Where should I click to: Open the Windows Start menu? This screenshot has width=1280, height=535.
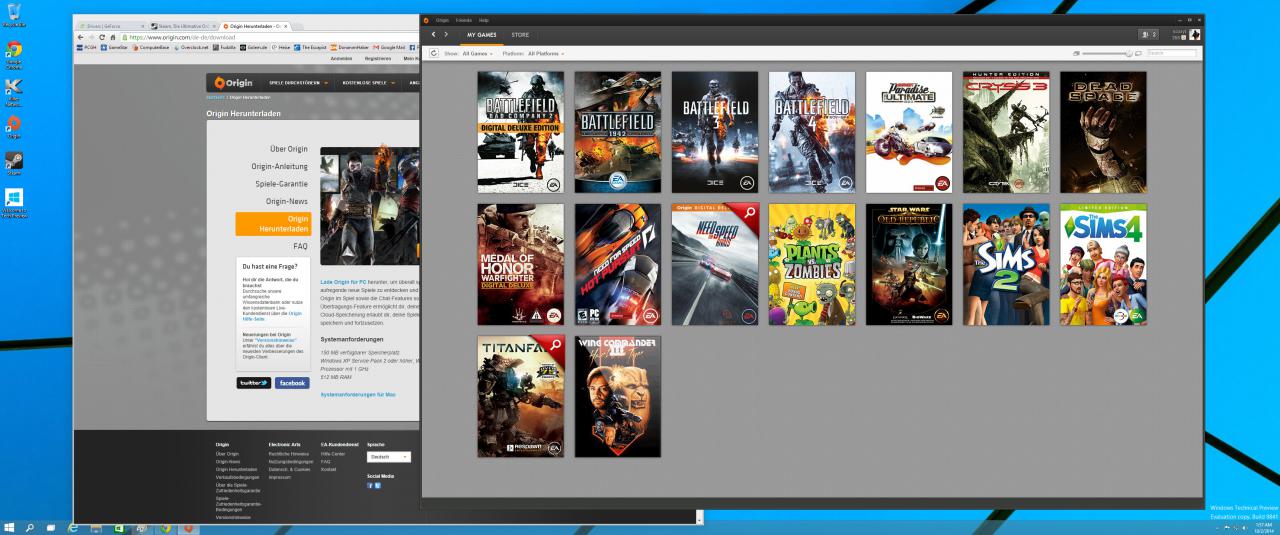click(10, 527)
